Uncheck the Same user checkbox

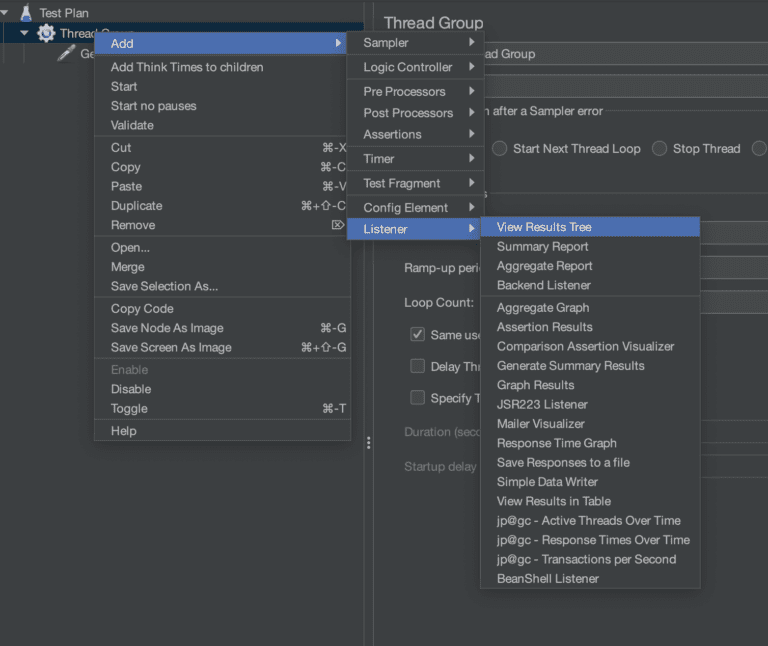[x=418, y=335]
